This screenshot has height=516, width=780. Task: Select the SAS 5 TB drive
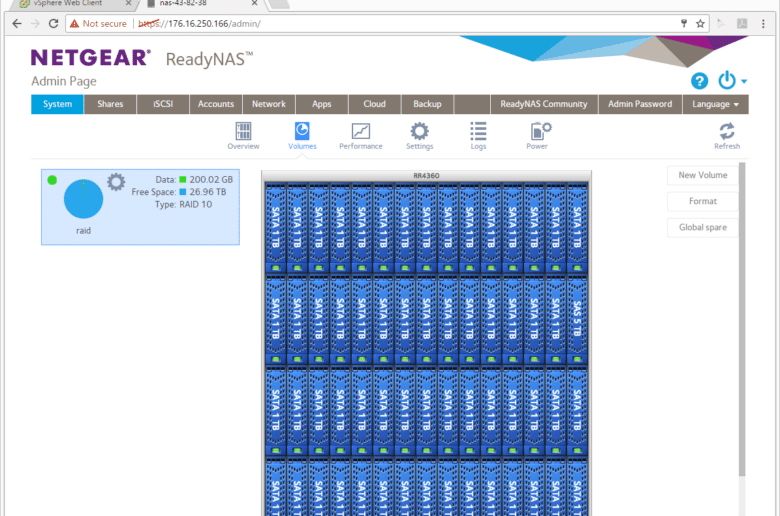click(577, 320)
